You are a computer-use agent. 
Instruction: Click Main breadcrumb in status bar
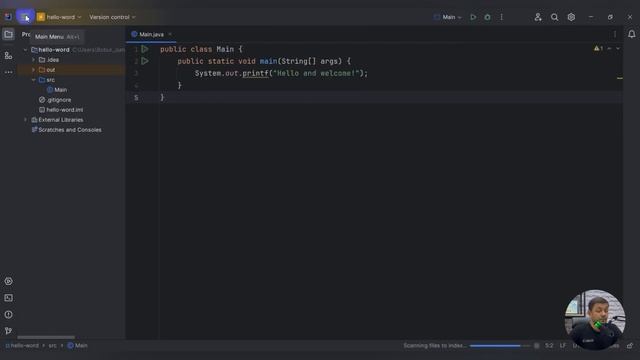(x=77, y=346)
